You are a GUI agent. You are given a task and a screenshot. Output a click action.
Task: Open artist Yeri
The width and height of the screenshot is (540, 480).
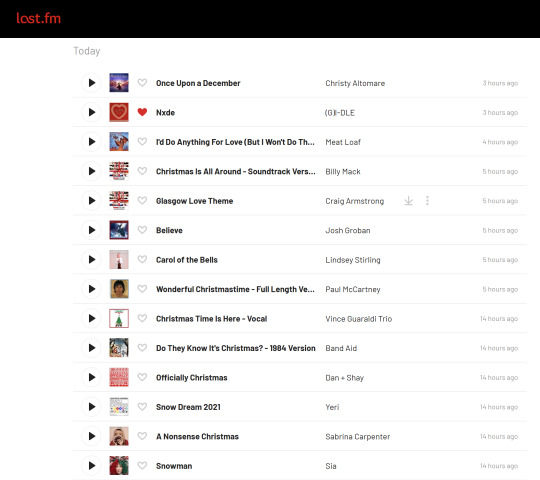[332, 407]
